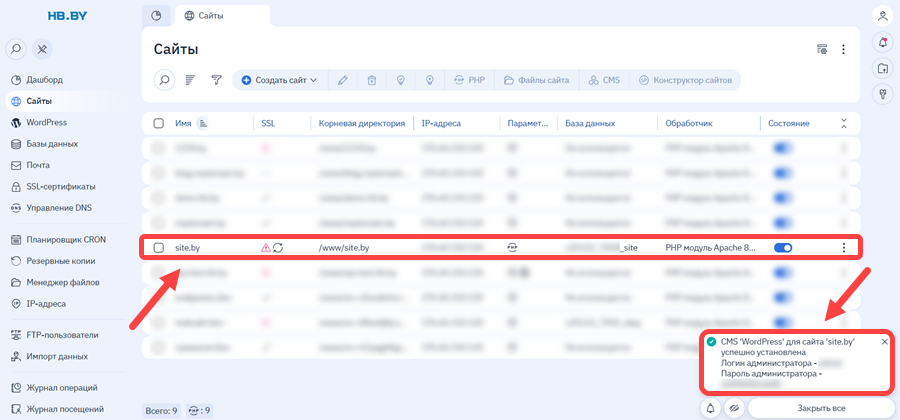Click the lightbulb icon in right rail
Viewport: 900px width, 420px height.
[883, 94]
